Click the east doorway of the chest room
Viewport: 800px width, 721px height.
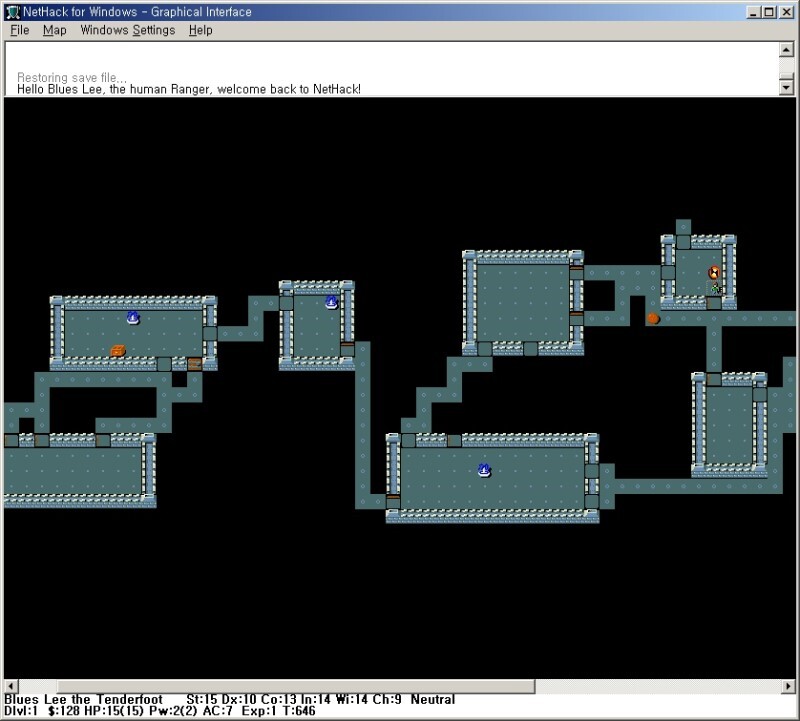click(210, 334)
